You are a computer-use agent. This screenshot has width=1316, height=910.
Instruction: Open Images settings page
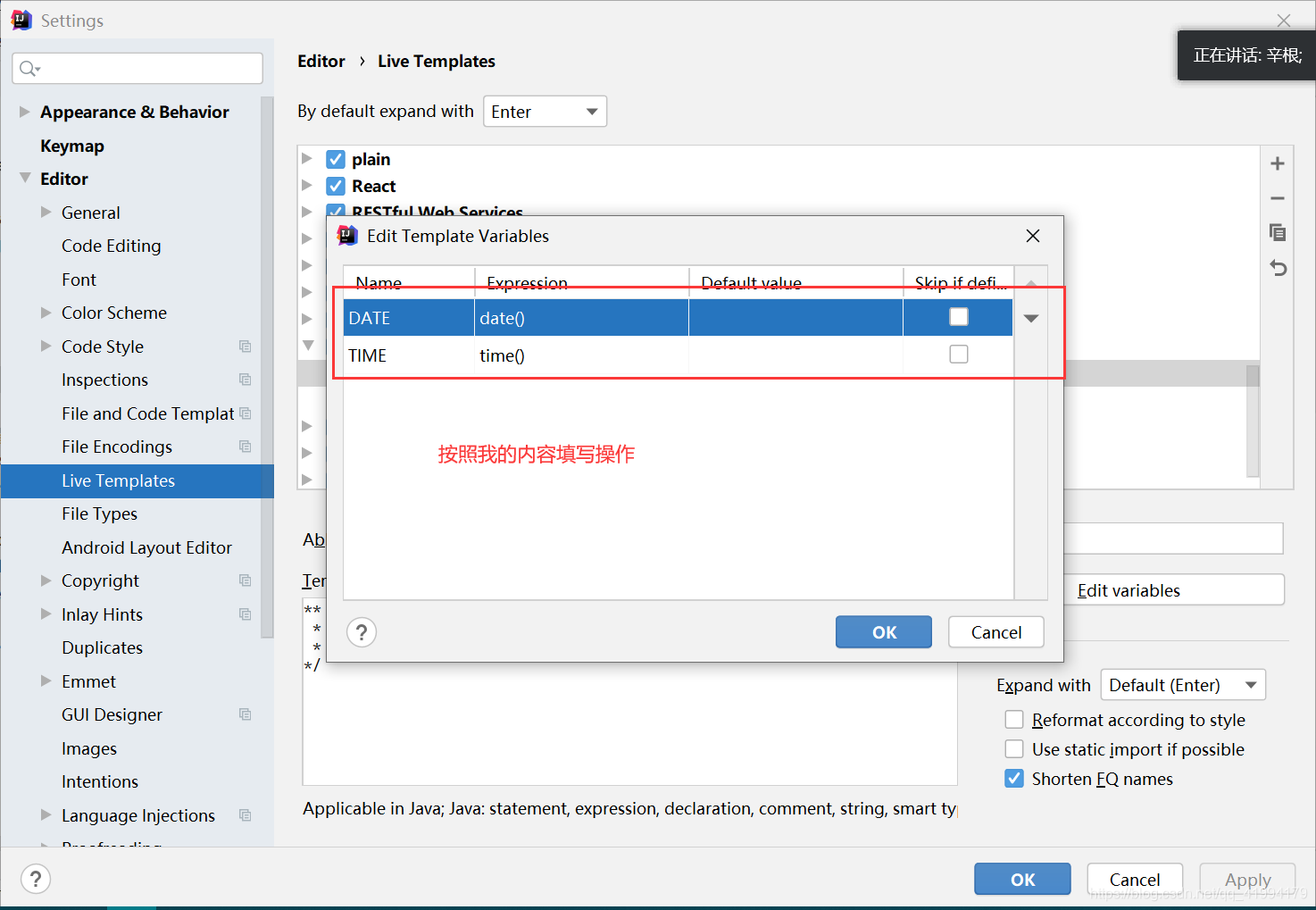coord(89,748)
